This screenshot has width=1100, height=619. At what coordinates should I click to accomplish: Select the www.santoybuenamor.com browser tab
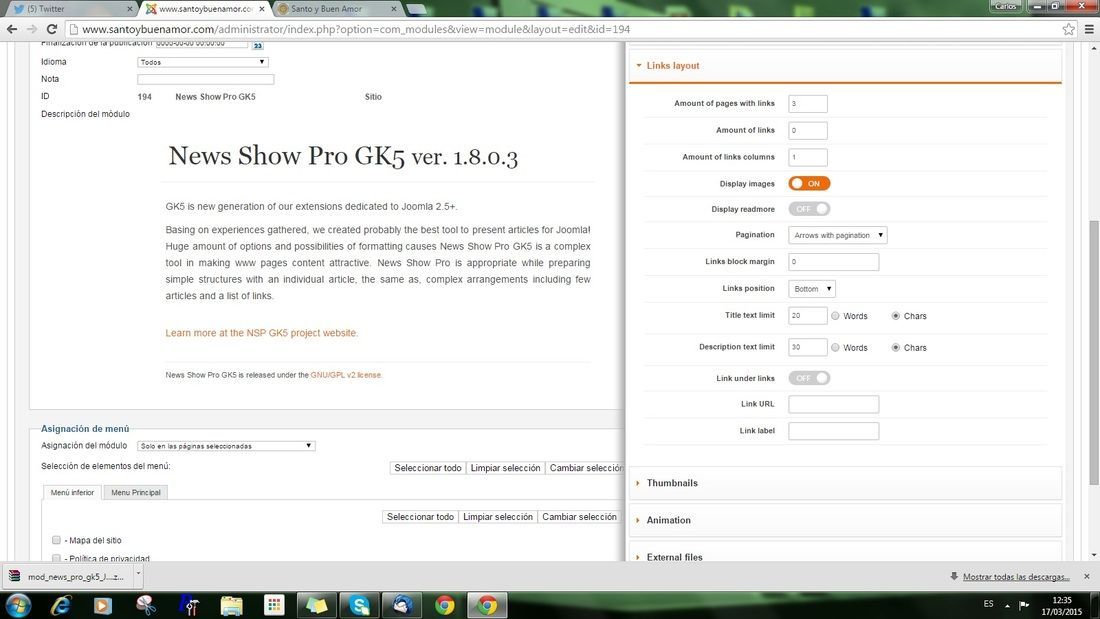(x=205, y=9)
